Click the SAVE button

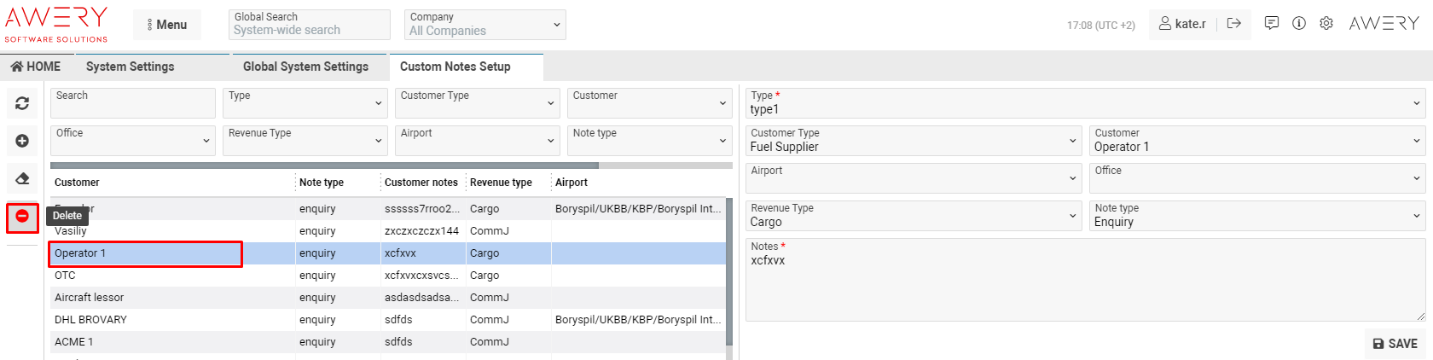click(1395, 343)
